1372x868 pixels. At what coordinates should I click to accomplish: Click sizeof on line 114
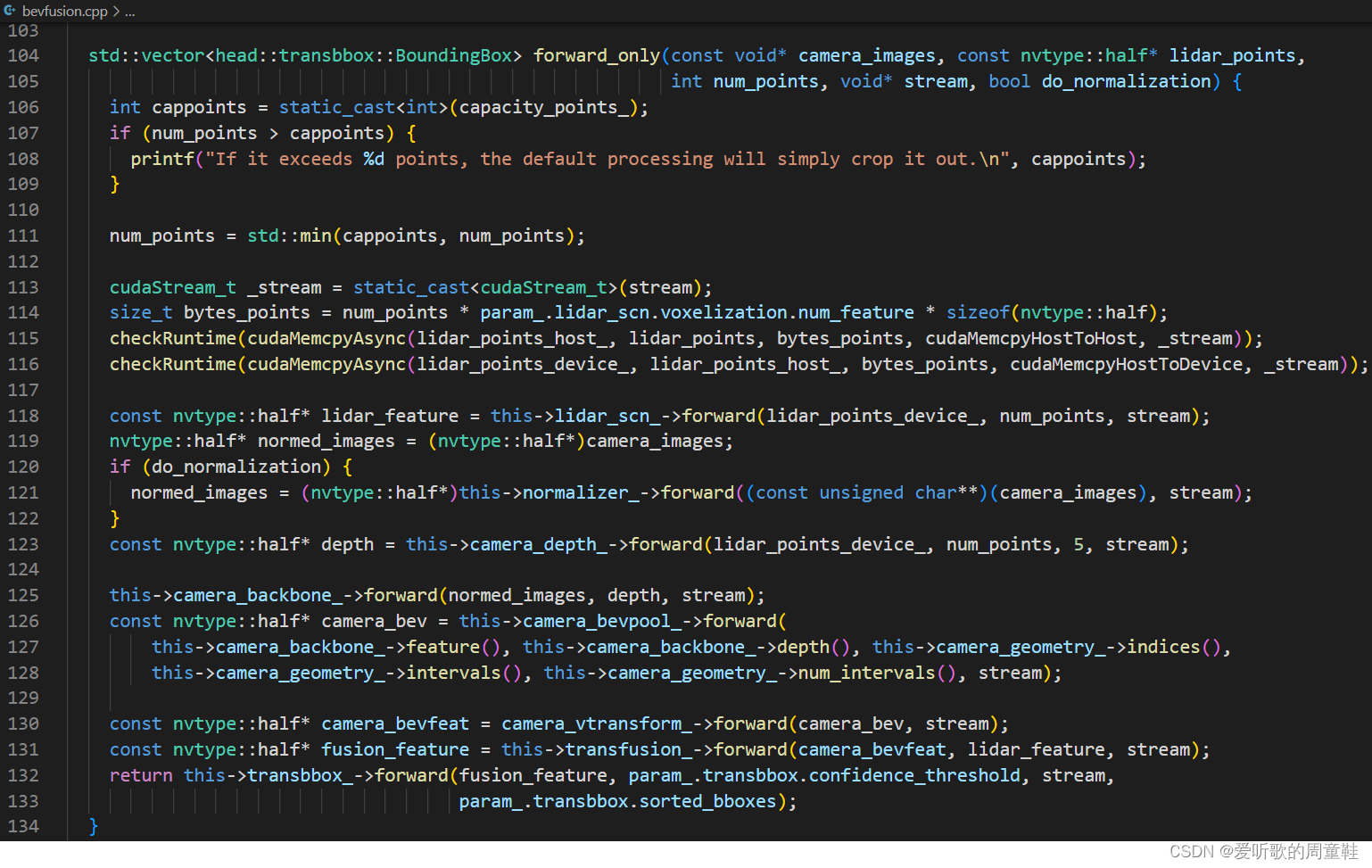coord(978,312)
